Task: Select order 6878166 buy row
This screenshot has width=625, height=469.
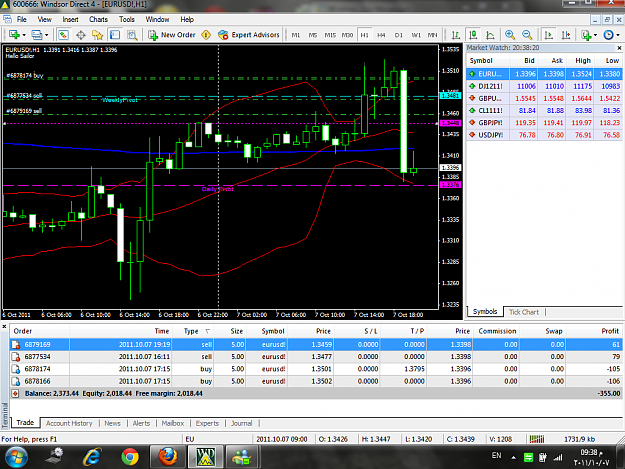Action: (316, 381)
